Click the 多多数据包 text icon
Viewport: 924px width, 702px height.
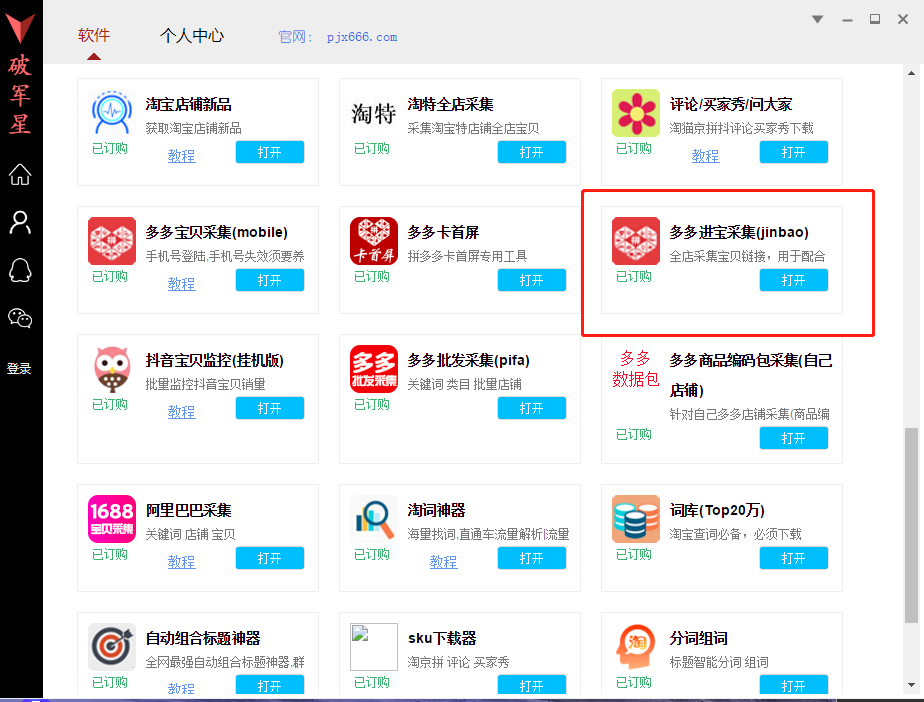(x=636, y=368)
